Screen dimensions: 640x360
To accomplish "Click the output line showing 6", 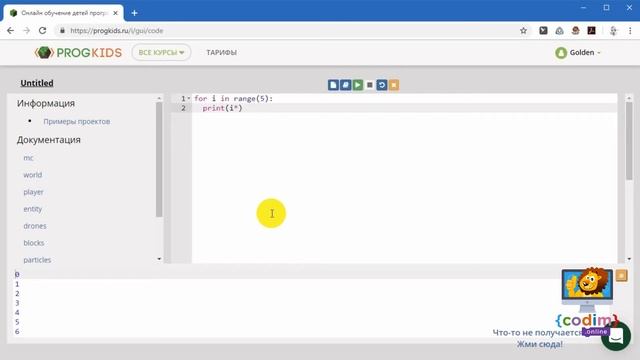I will coord(17,331).
